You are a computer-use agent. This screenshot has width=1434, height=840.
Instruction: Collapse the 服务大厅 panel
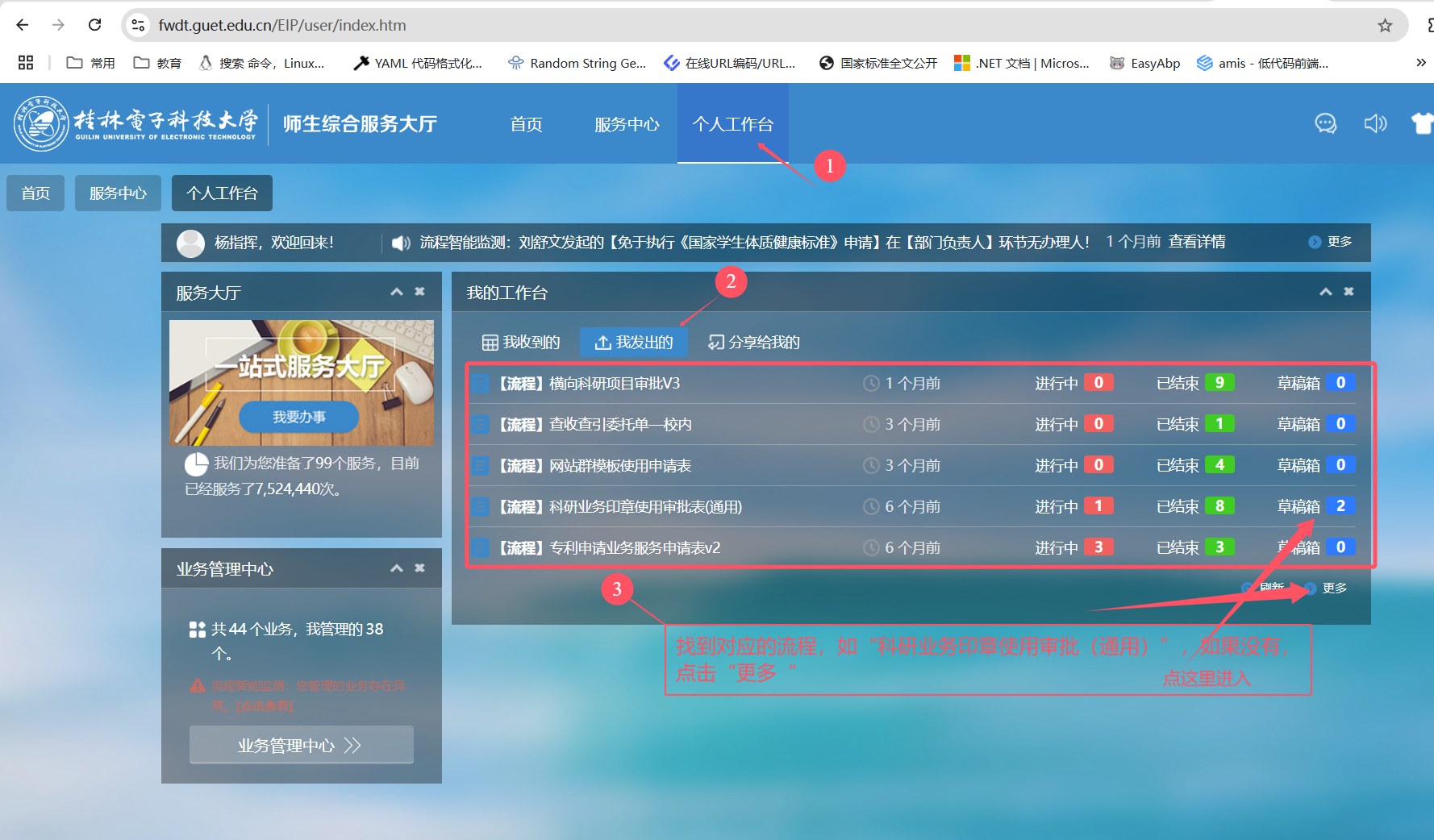point(397,292)
